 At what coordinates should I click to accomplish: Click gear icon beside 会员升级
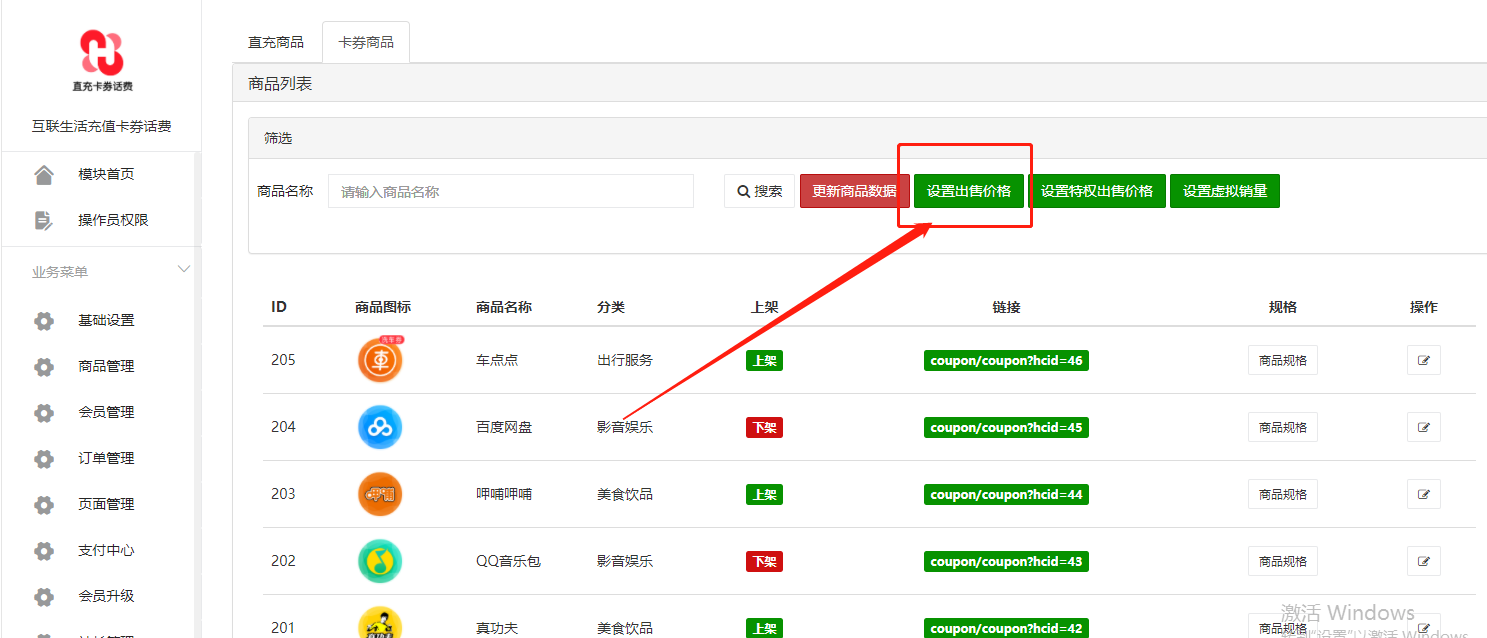pos(43,597)
